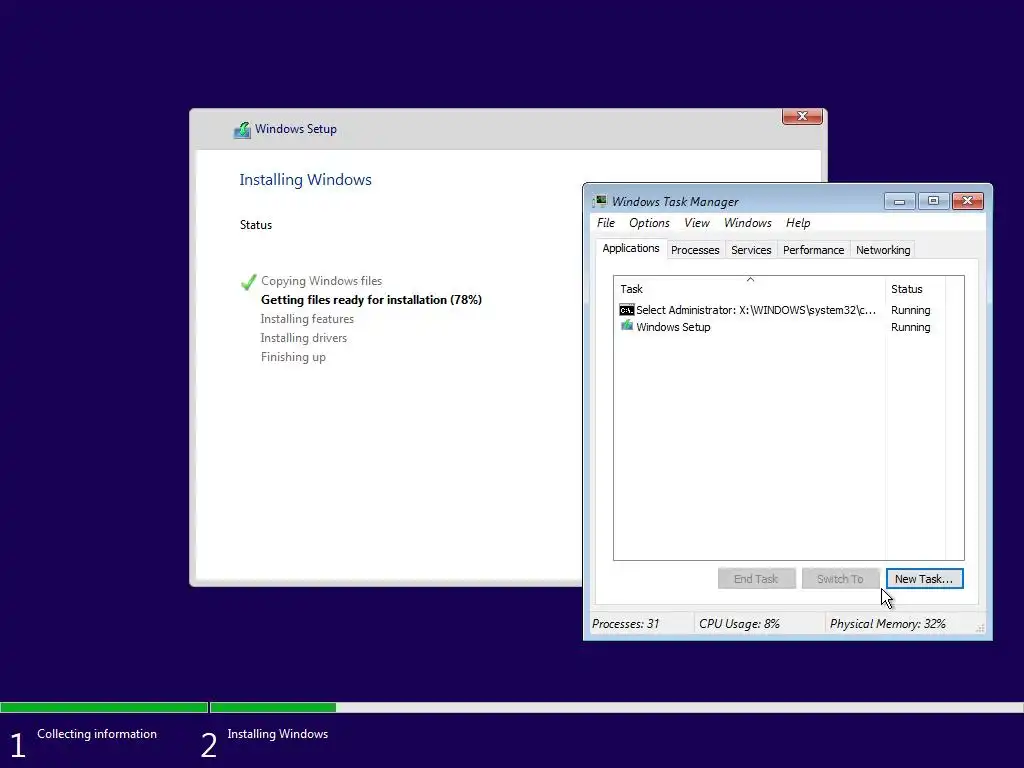Image resolution: width=1024 pixels, height=768 pixels.
Task: Open the View menu
Action: (697, 223)
